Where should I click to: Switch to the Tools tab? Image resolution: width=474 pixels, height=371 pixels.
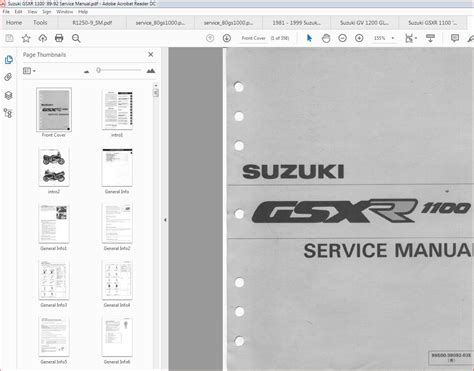coord(40,23)
